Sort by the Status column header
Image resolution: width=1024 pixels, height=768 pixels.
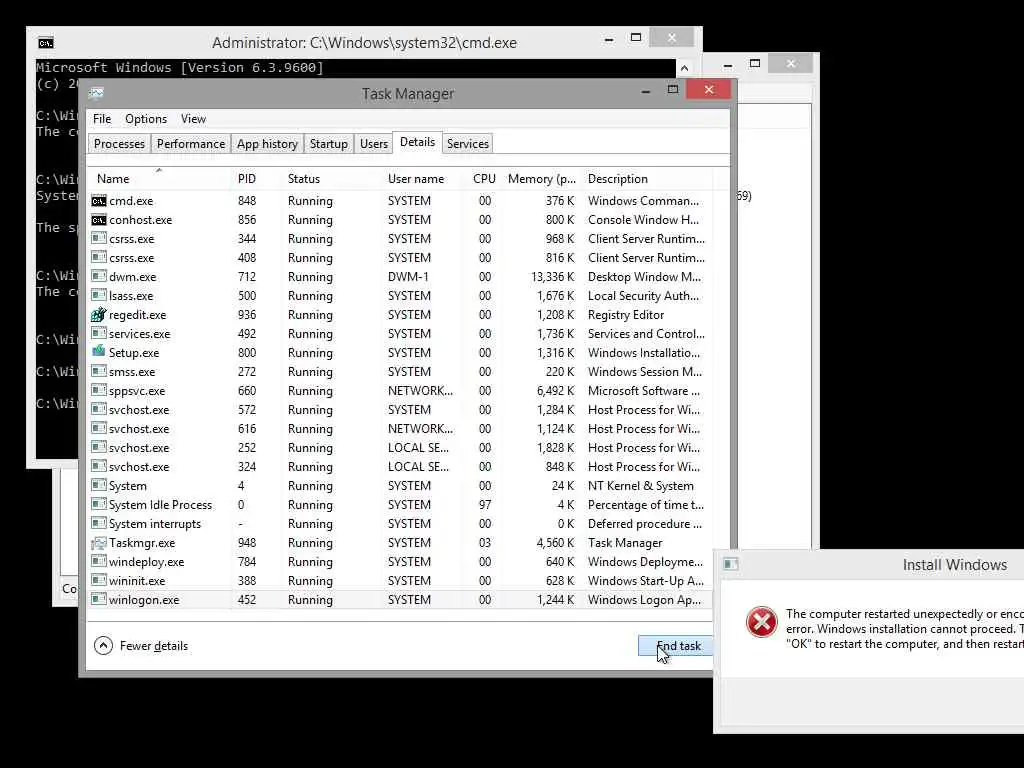332,178
